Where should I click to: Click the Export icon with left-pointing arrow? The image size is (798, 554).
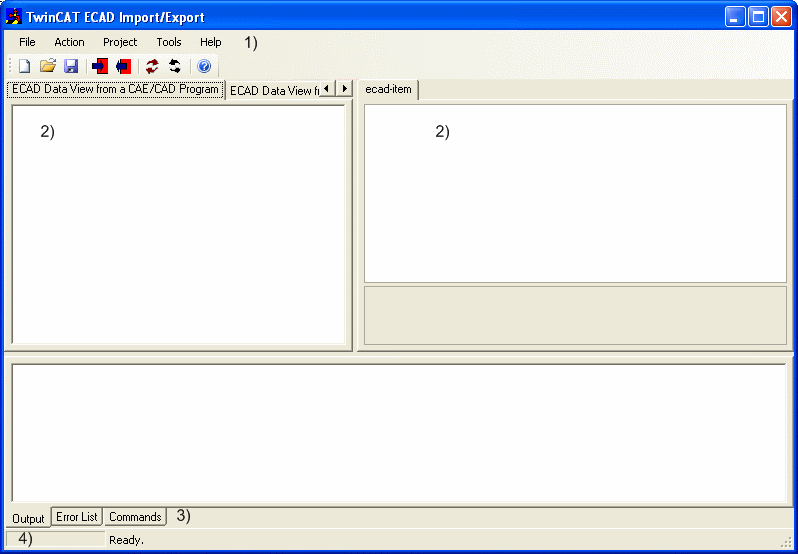(x=123, y=66)
